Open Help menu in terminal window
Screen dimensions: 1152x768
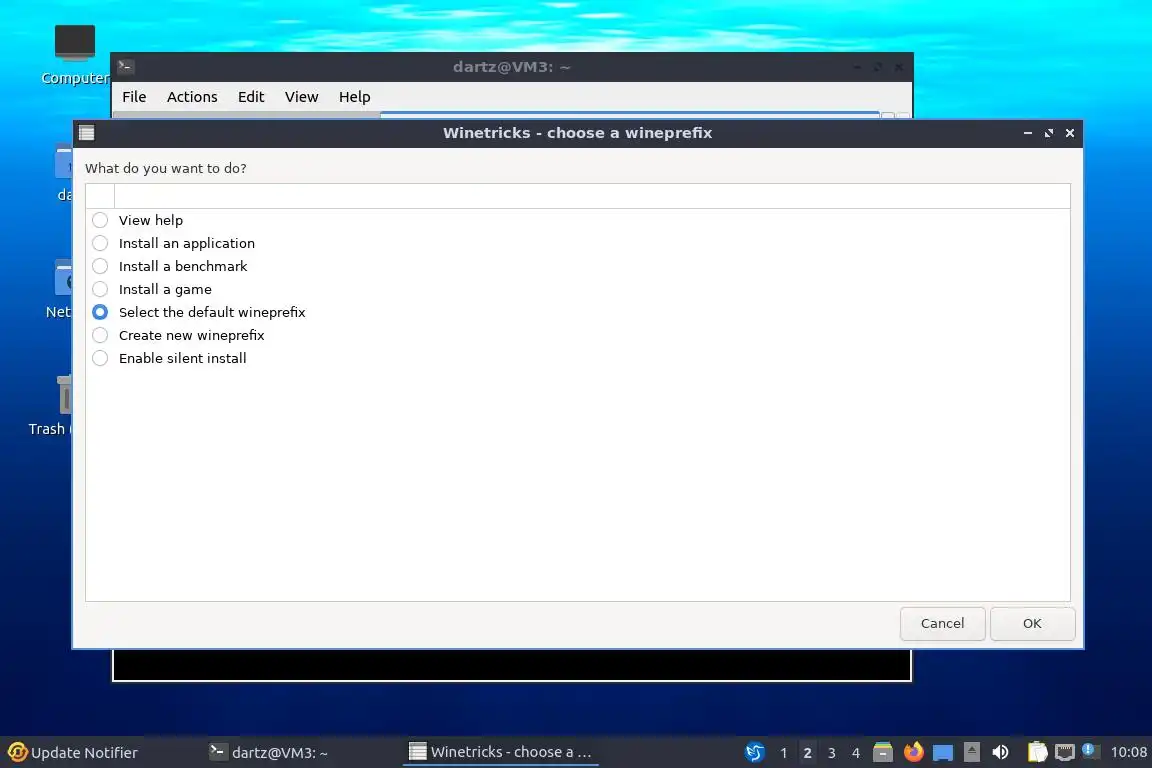pos(354,97)
